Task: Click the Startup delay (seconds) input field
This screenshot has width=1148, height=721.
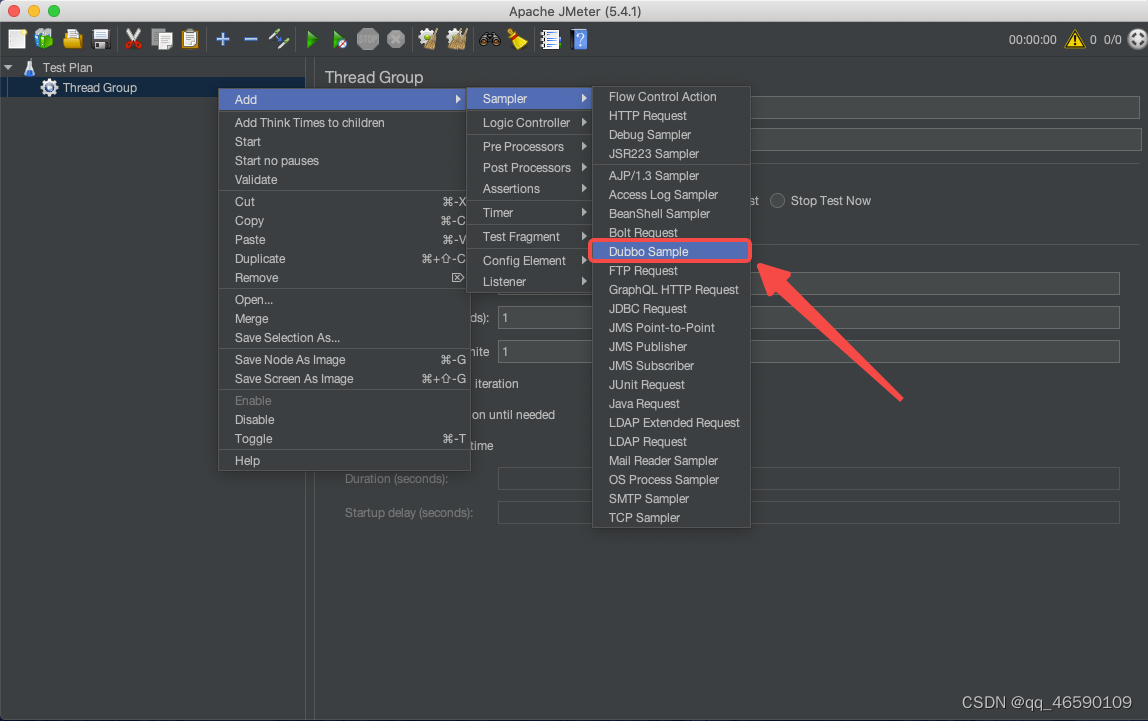Action: (808, 512)
